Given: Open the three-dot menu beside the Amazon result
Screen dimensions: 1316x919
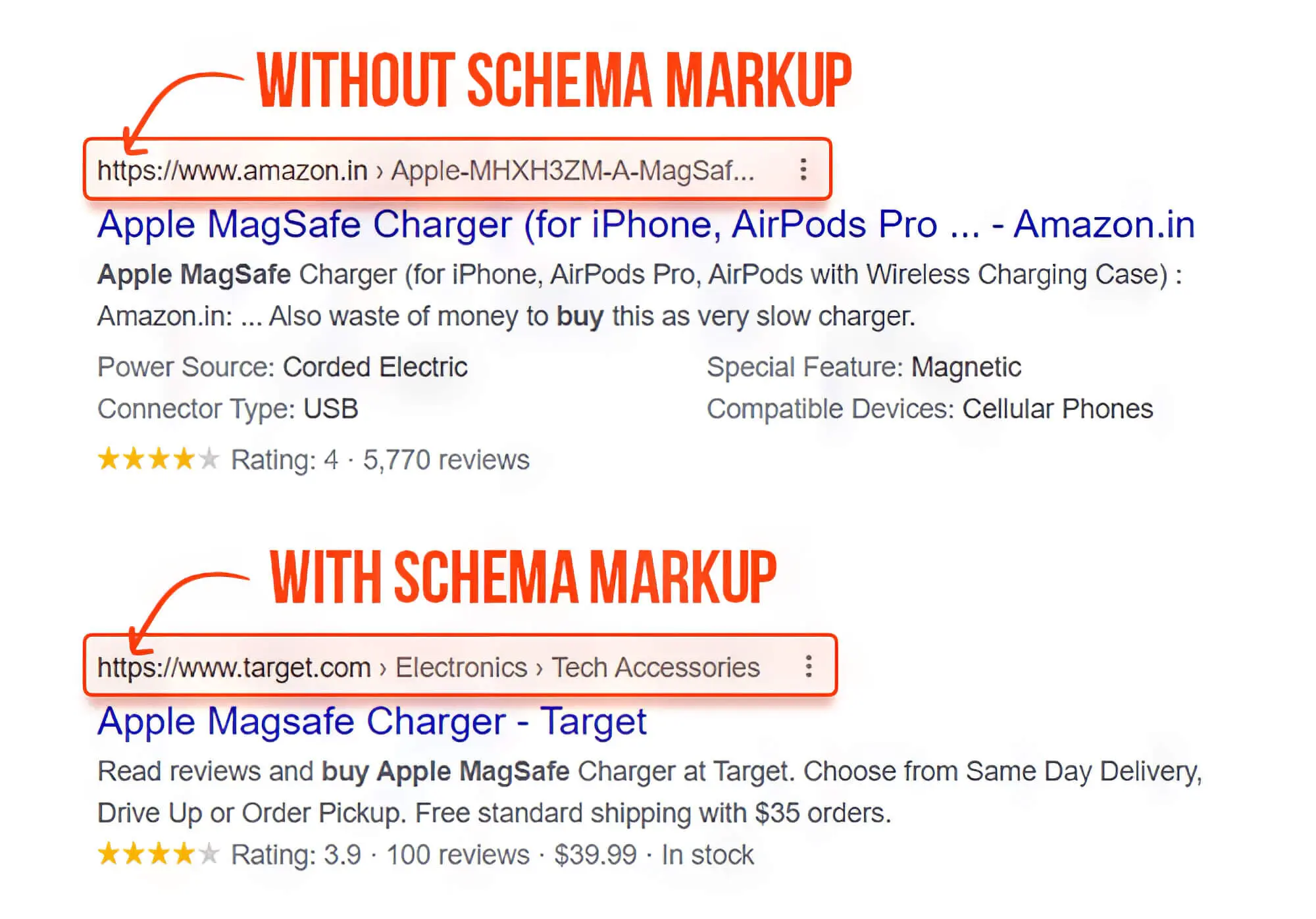Looking at the screenshot, I should click(x=803, y=170).
